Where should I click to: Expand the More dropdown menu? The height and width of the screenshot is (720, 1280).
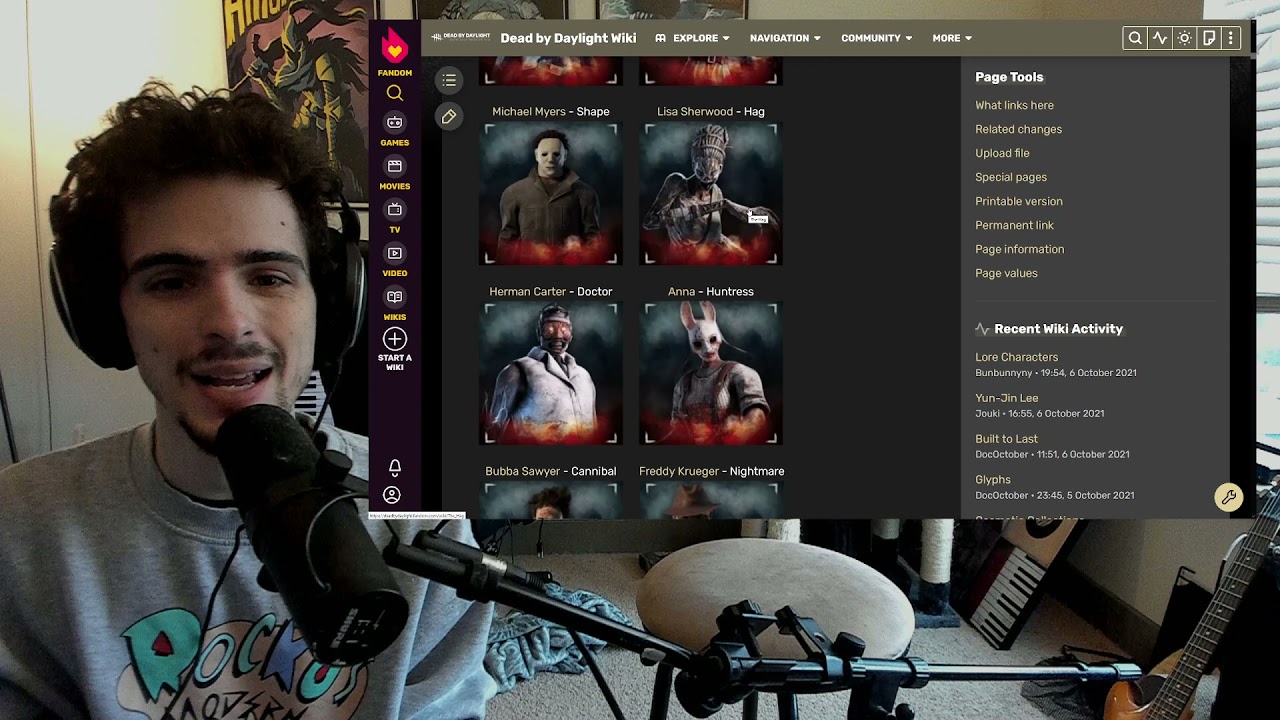click(x=952, y=38)
